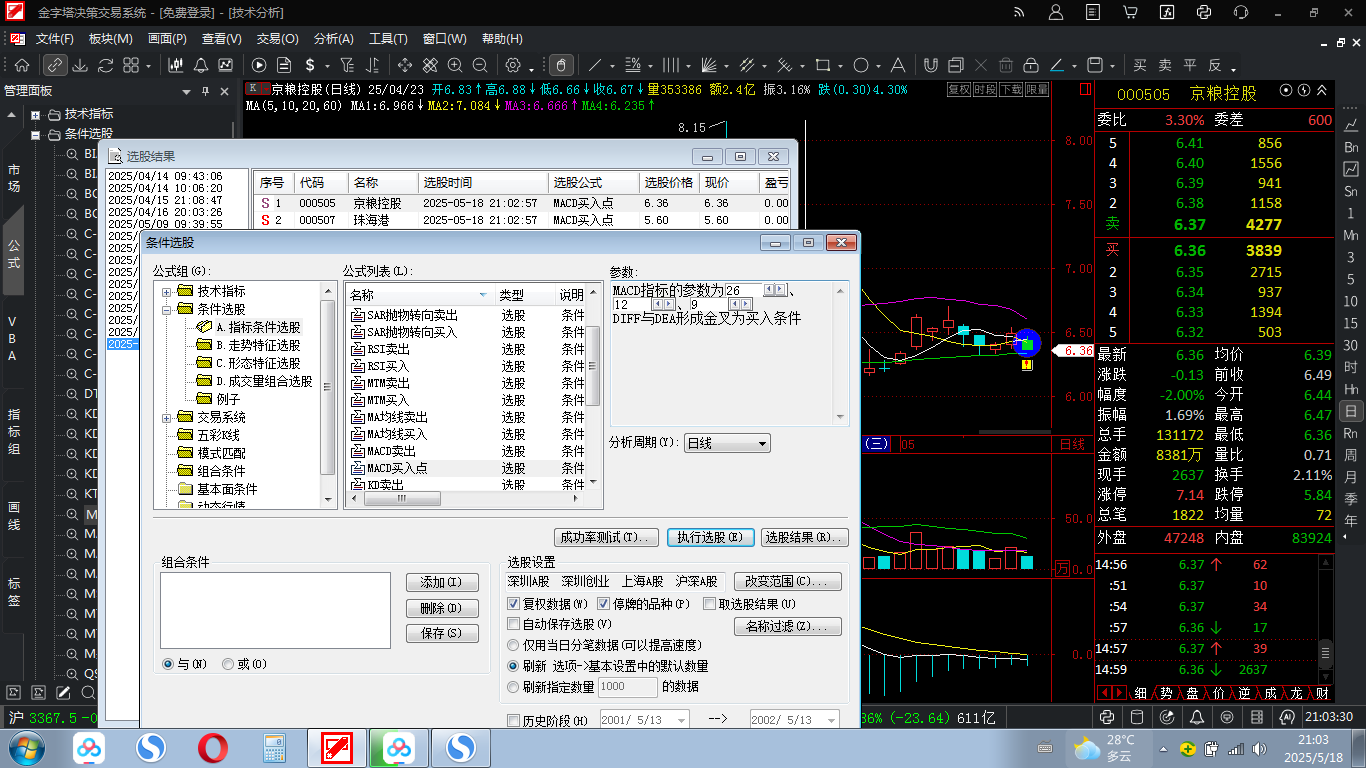Toggle the chain link tool in the toolbar
The image size is (1366, 768).
click(55, 65)
